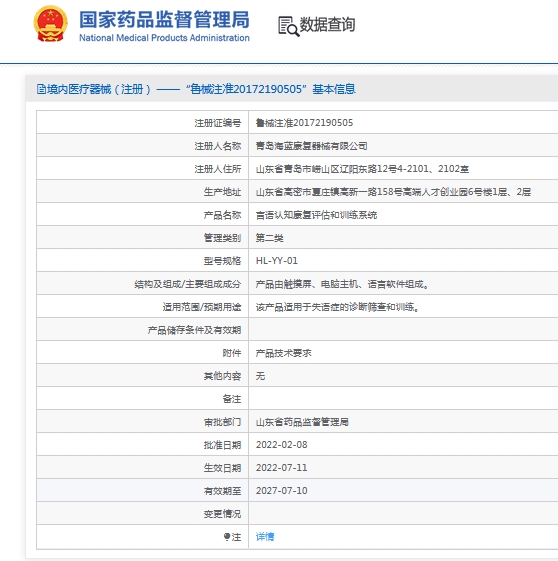Click the 变更情况 label
Viewport: 558px width, 561px height.
[x=222, y=514]
